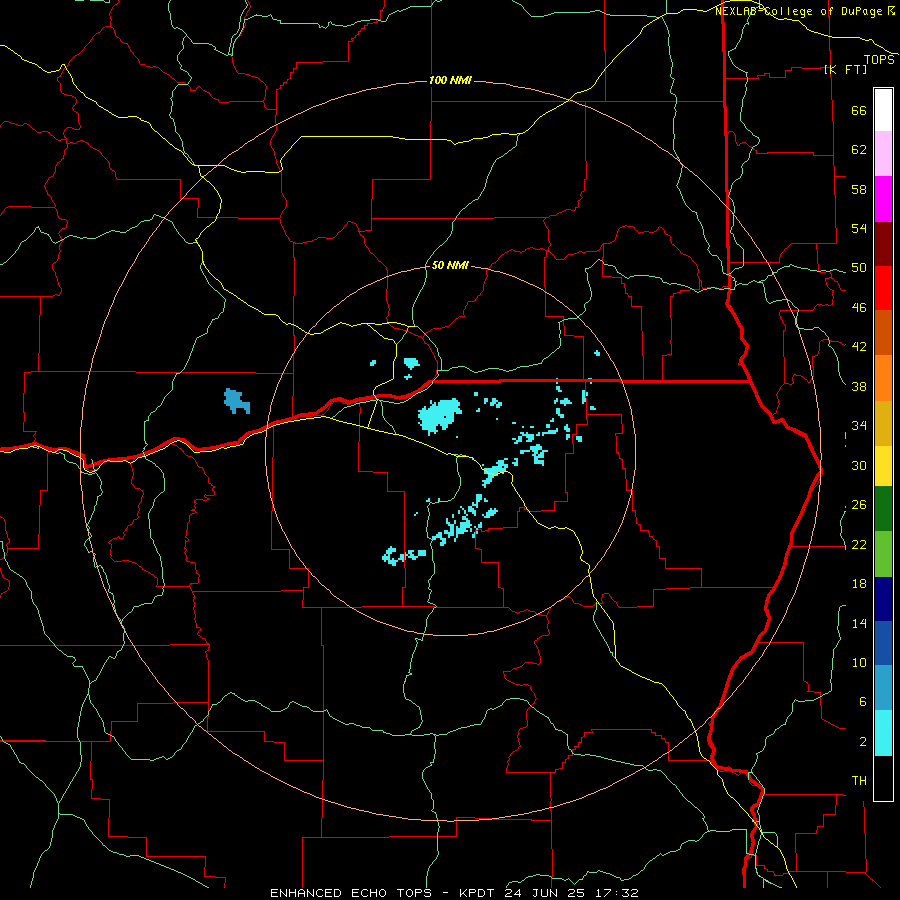Click the gold 34 kft legend color
The height and width of the screenshot is (900, 900).
click(x=883, y=423)
